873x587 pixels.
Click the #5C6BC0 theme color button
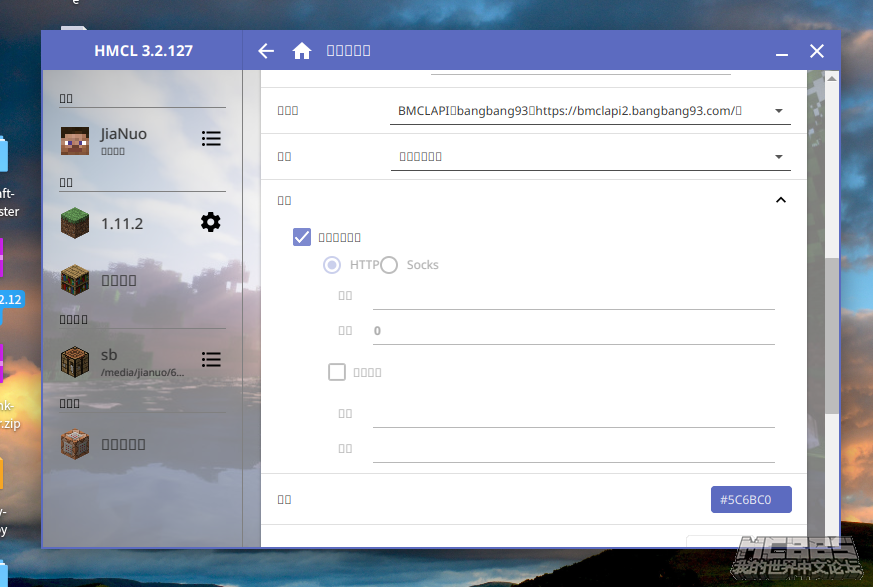point(751,499)
